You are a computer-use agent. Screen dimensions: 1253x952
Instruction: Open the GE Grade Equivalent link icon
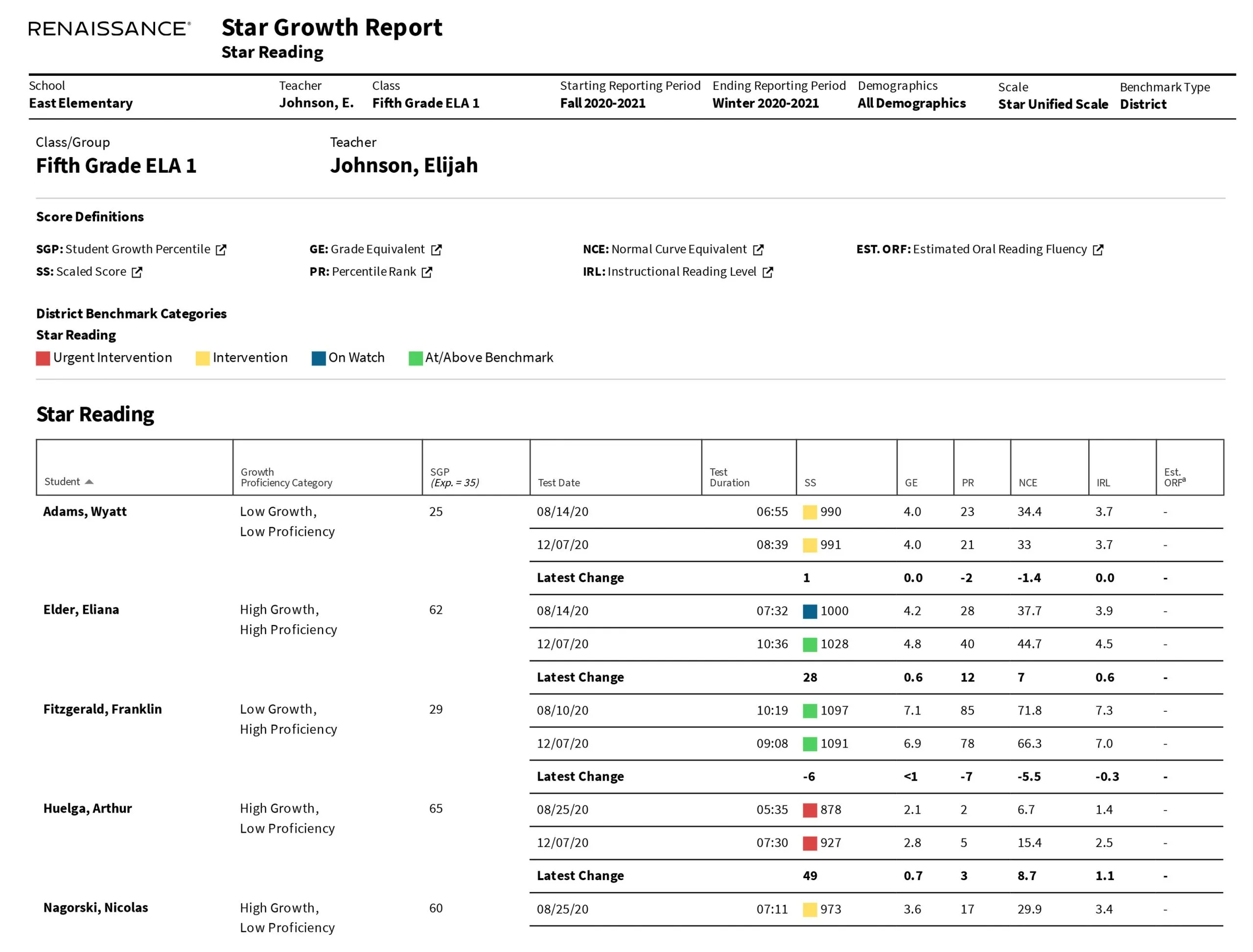click(x=436, y=249)
